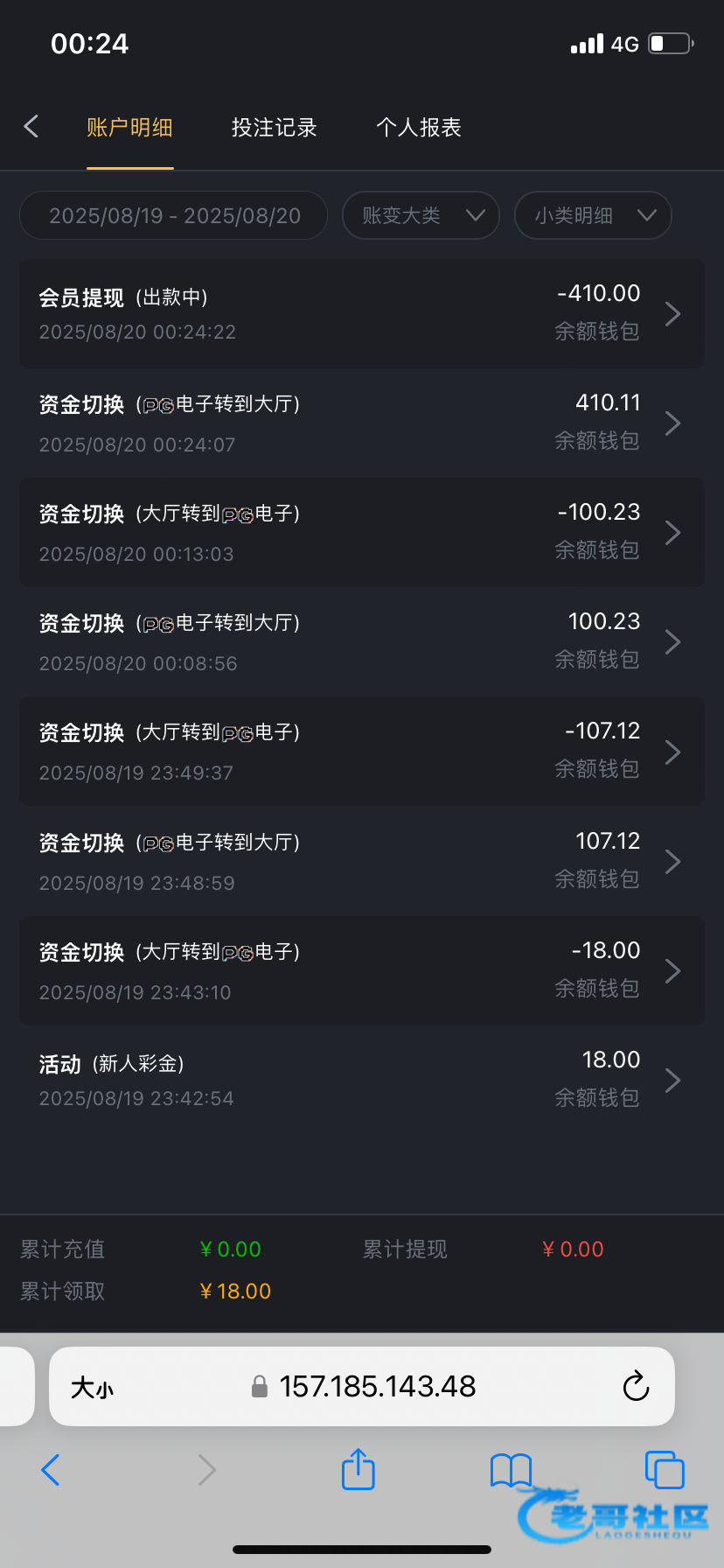Open the 会员提现 -410.00 record details
The image size is (724, 1568).
click(x=362, y=313)
